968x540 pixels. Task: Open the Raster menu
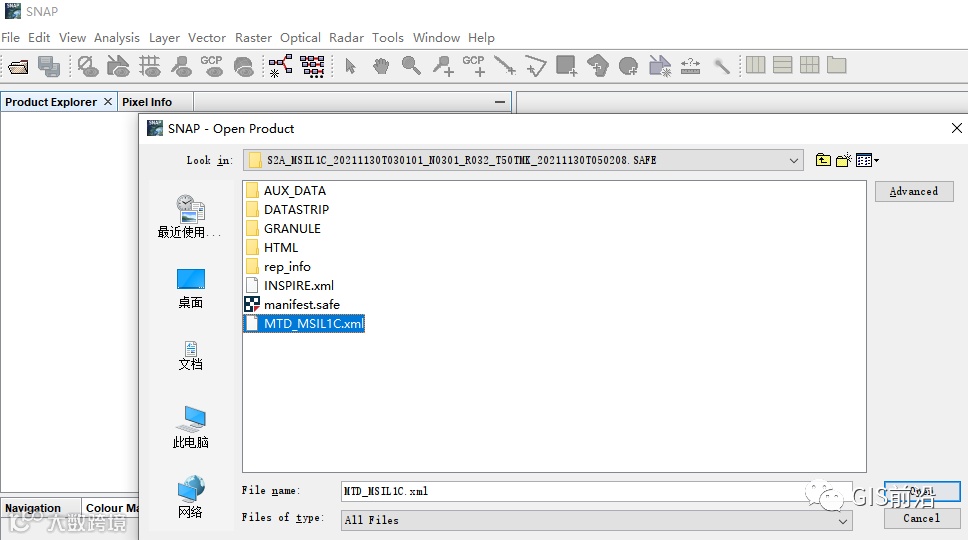[253, 38]
